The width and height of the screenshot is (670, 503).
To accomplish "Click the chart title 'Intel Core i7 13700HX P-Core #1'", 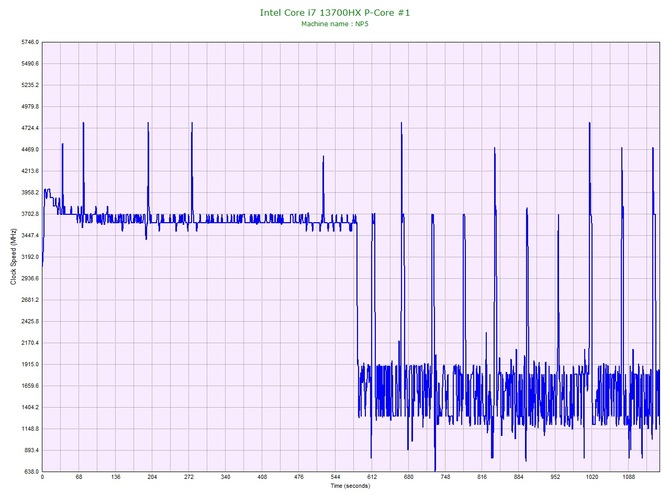I will (335, 13).
